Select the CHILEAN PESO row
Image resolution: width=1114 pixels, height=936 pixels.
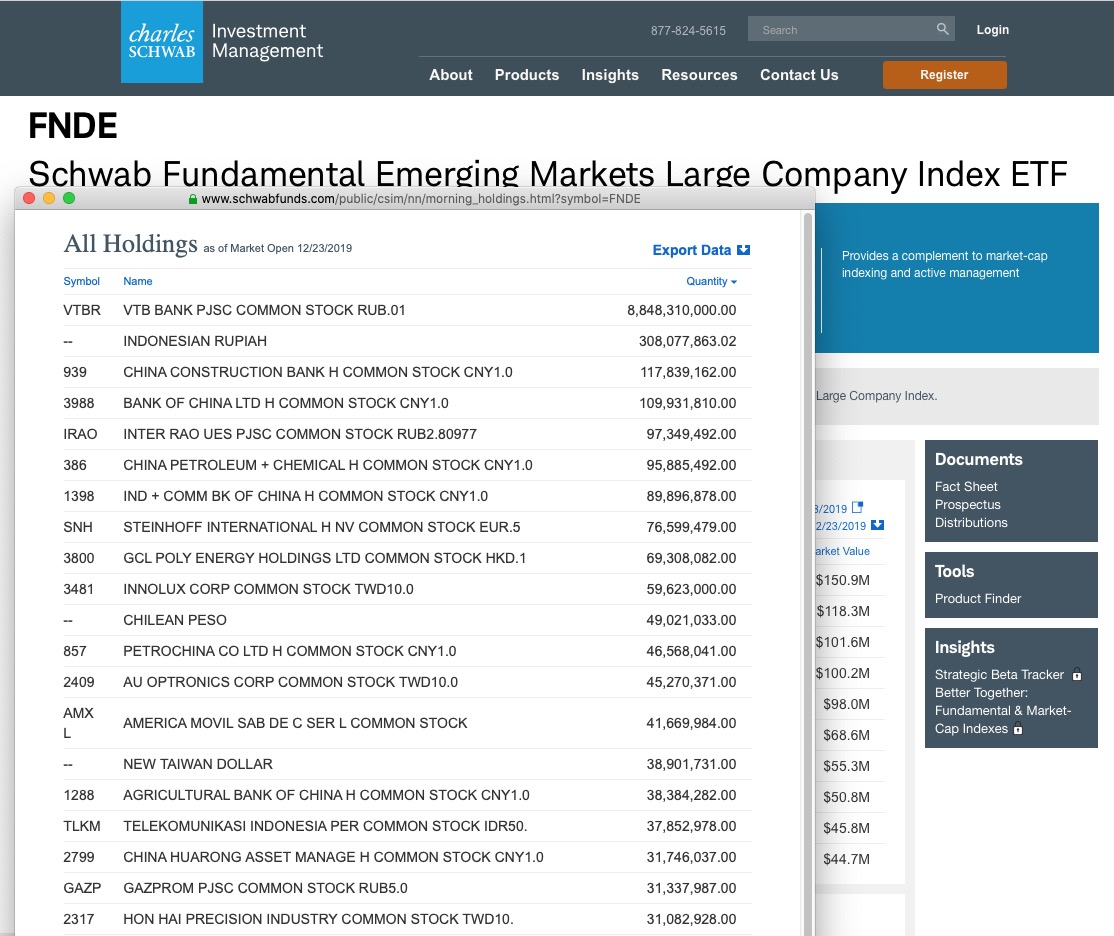pyautogui.click(x=407, y=620)
